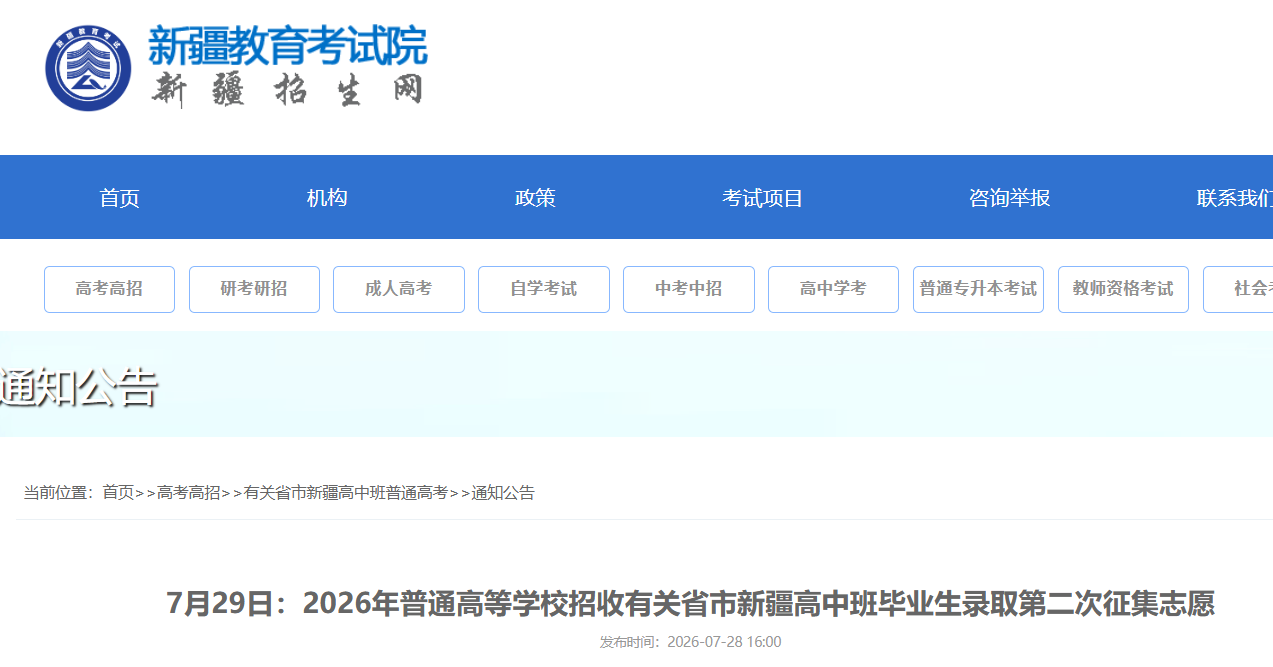Open the 咨询举报 navigation menu item
This screenshot has width=1273, height=667.
[1010, 198]
